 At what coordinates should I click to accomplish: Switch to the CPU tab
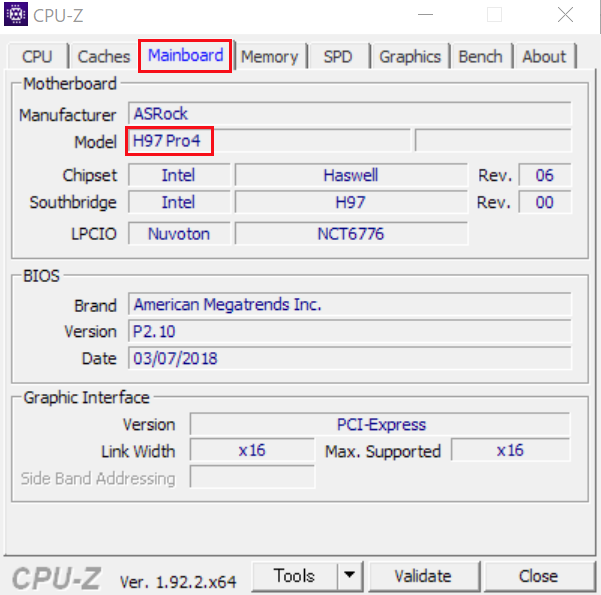pos(37,56)
